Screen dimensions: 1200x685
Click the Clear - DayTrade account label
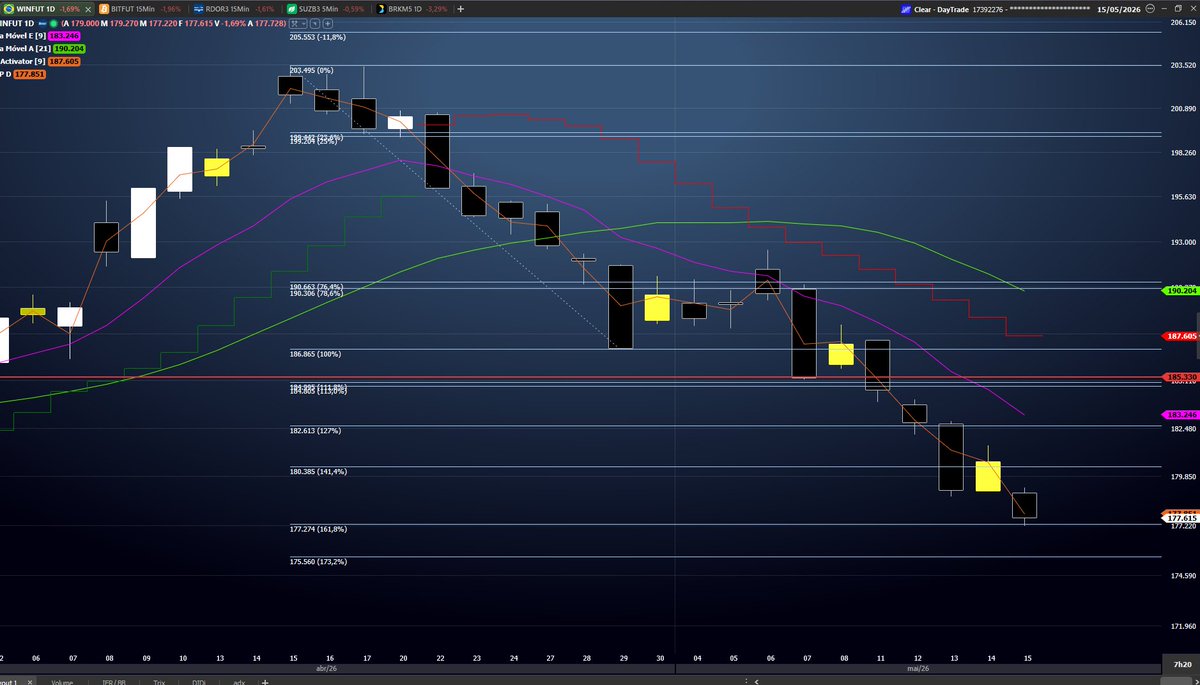[942, 8]
